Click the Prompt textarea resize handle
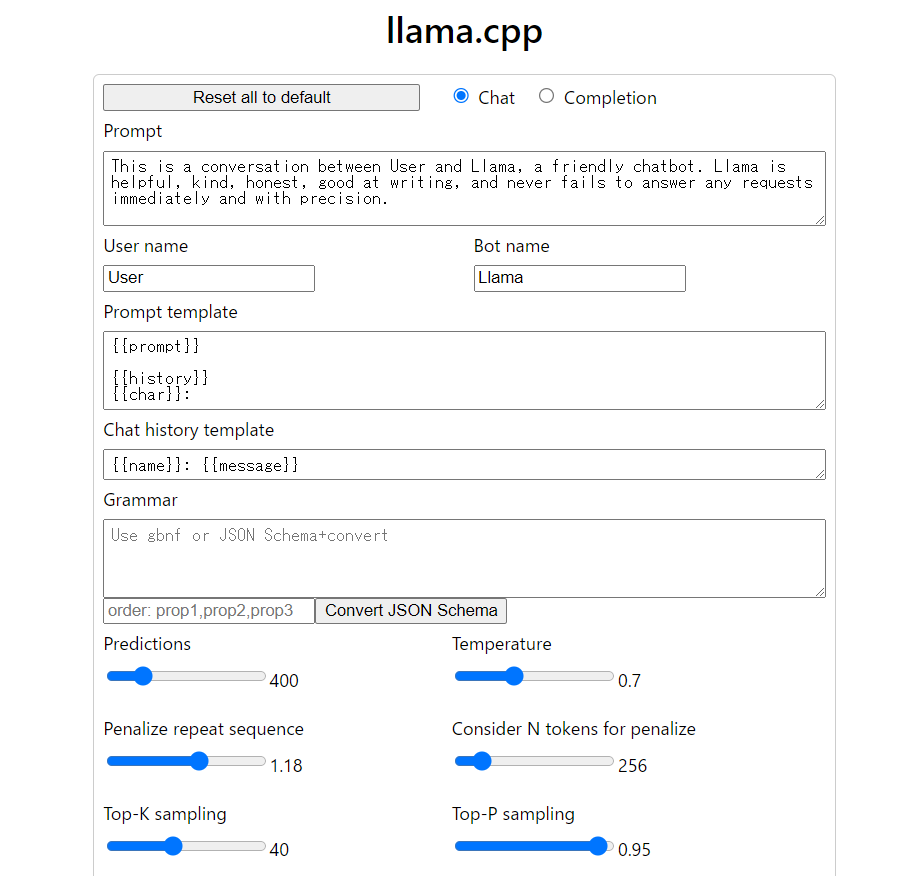 pyautogui.click(x=820, y=221)
